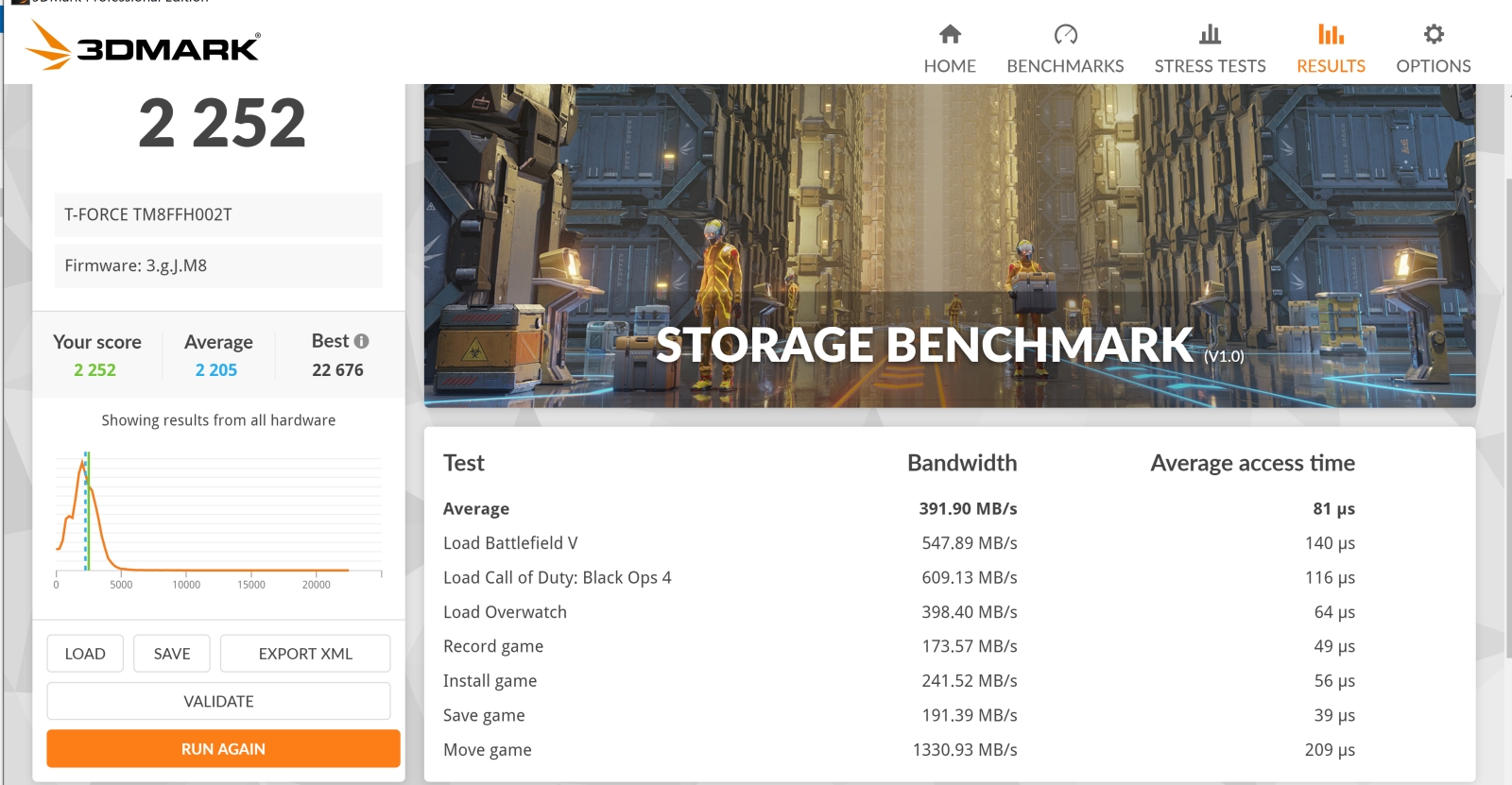Click the large 2 252 score

[222, 124]
